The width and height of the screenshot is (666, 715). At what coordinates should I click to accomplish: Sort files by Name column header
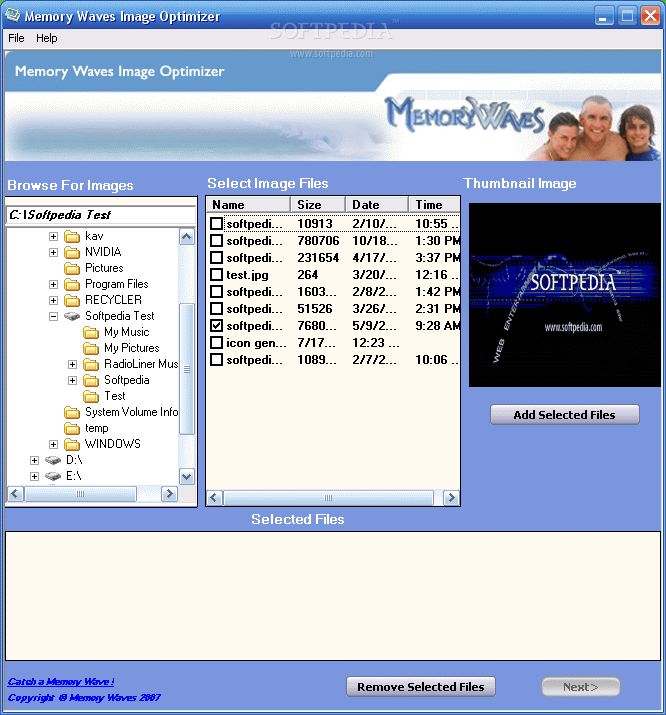coord(248,204)
